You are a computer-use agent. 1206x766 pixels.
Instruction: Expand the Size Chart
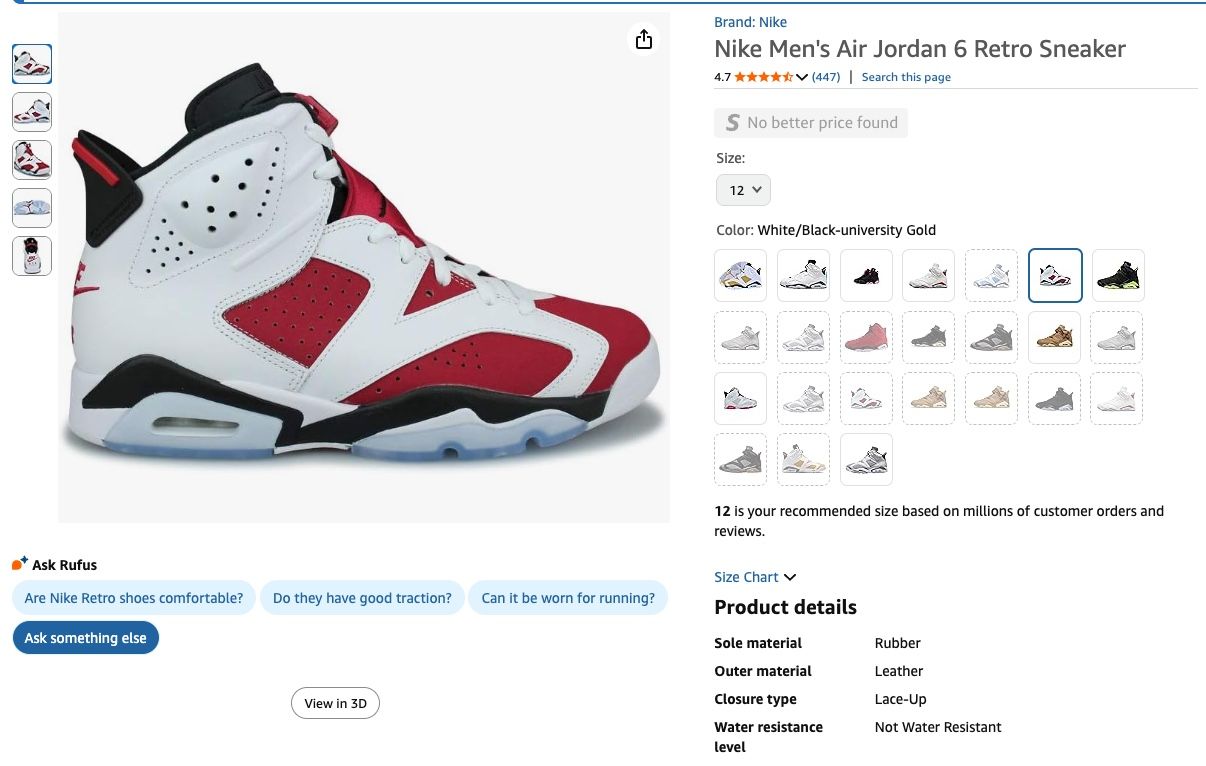click(x=755, y=577)
